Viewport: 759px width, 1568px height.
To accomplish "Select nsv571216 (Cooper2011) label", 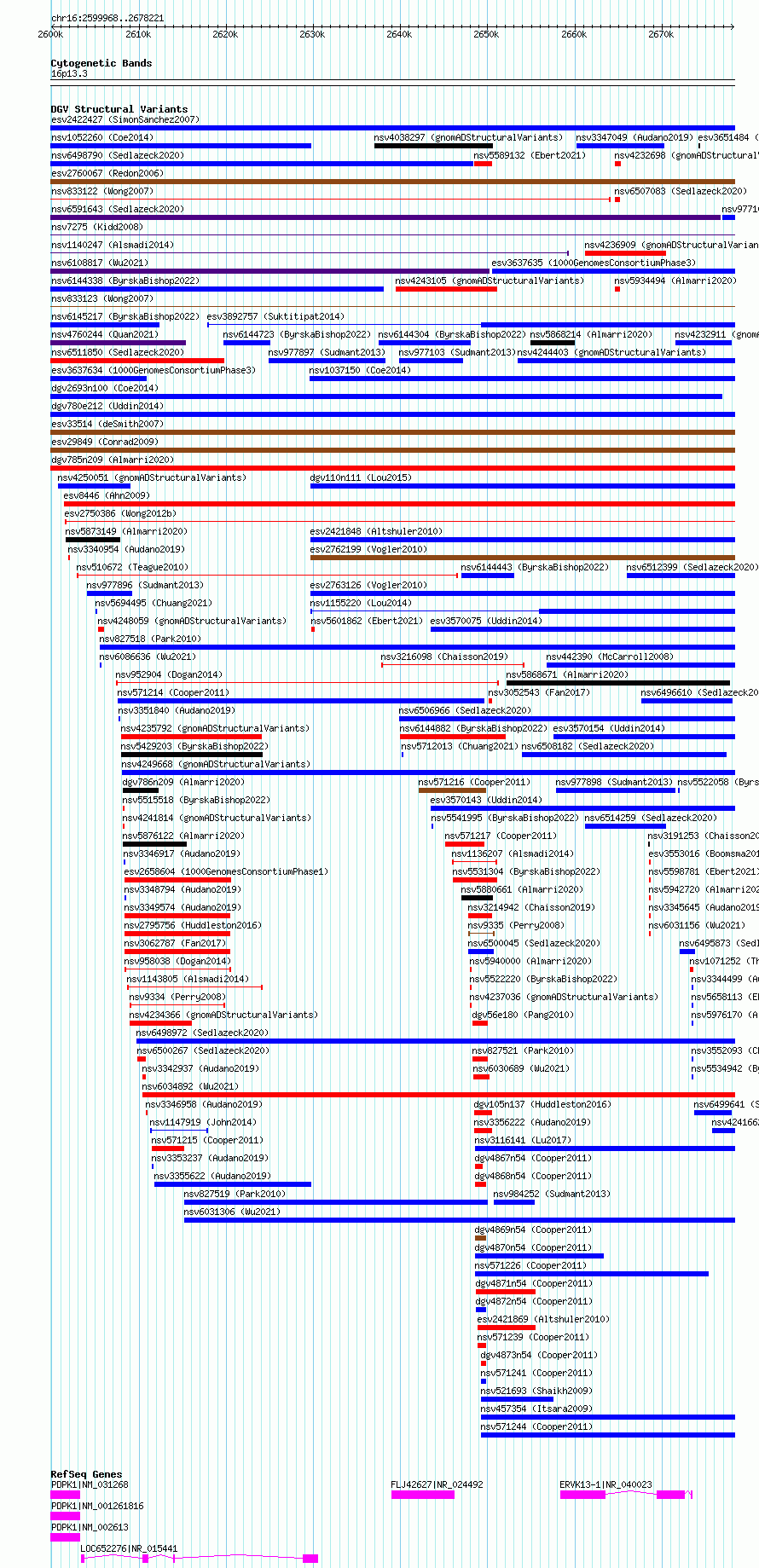I will 475,782.
